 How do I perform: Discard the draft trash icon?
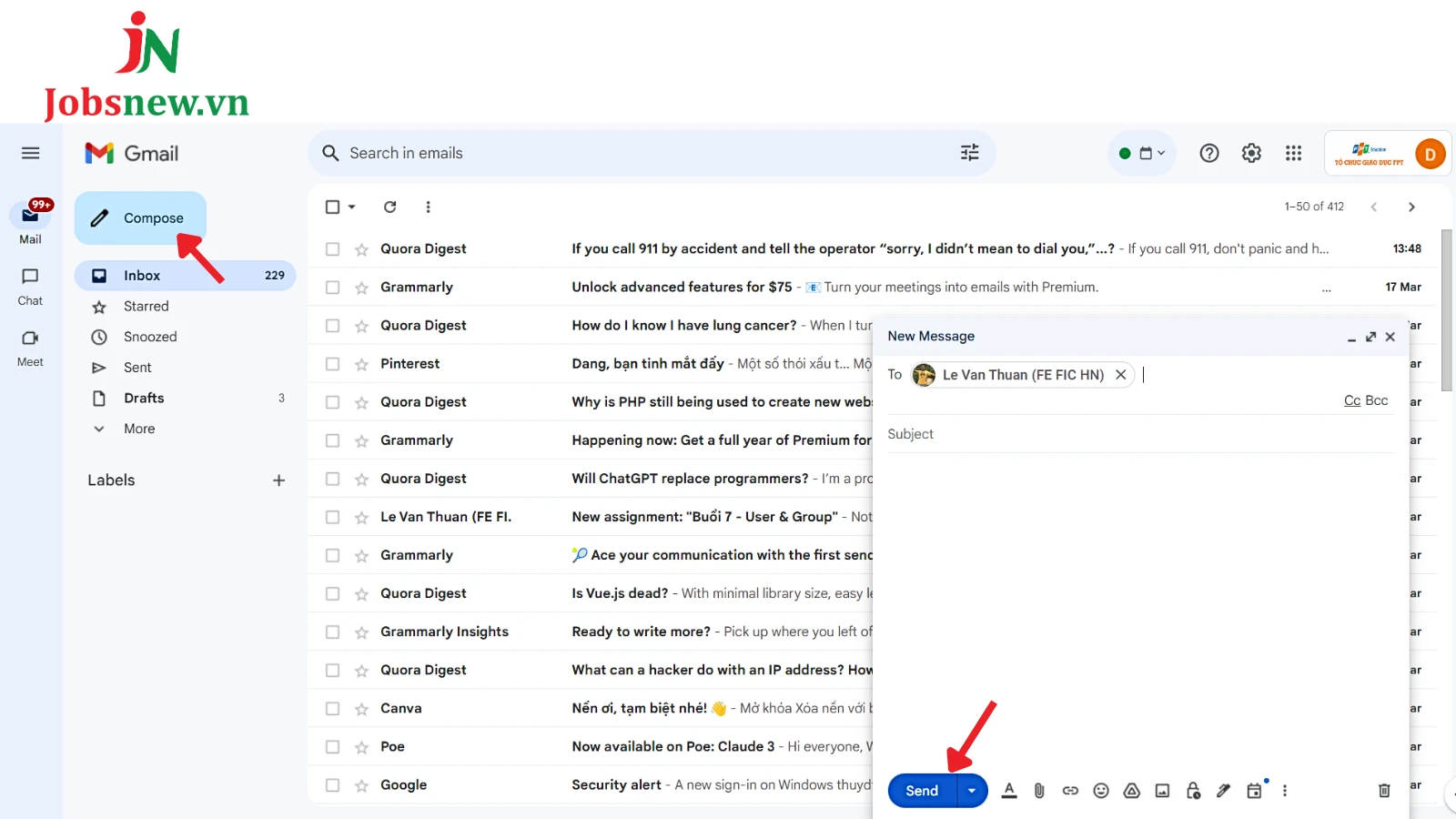(1384, 791)
